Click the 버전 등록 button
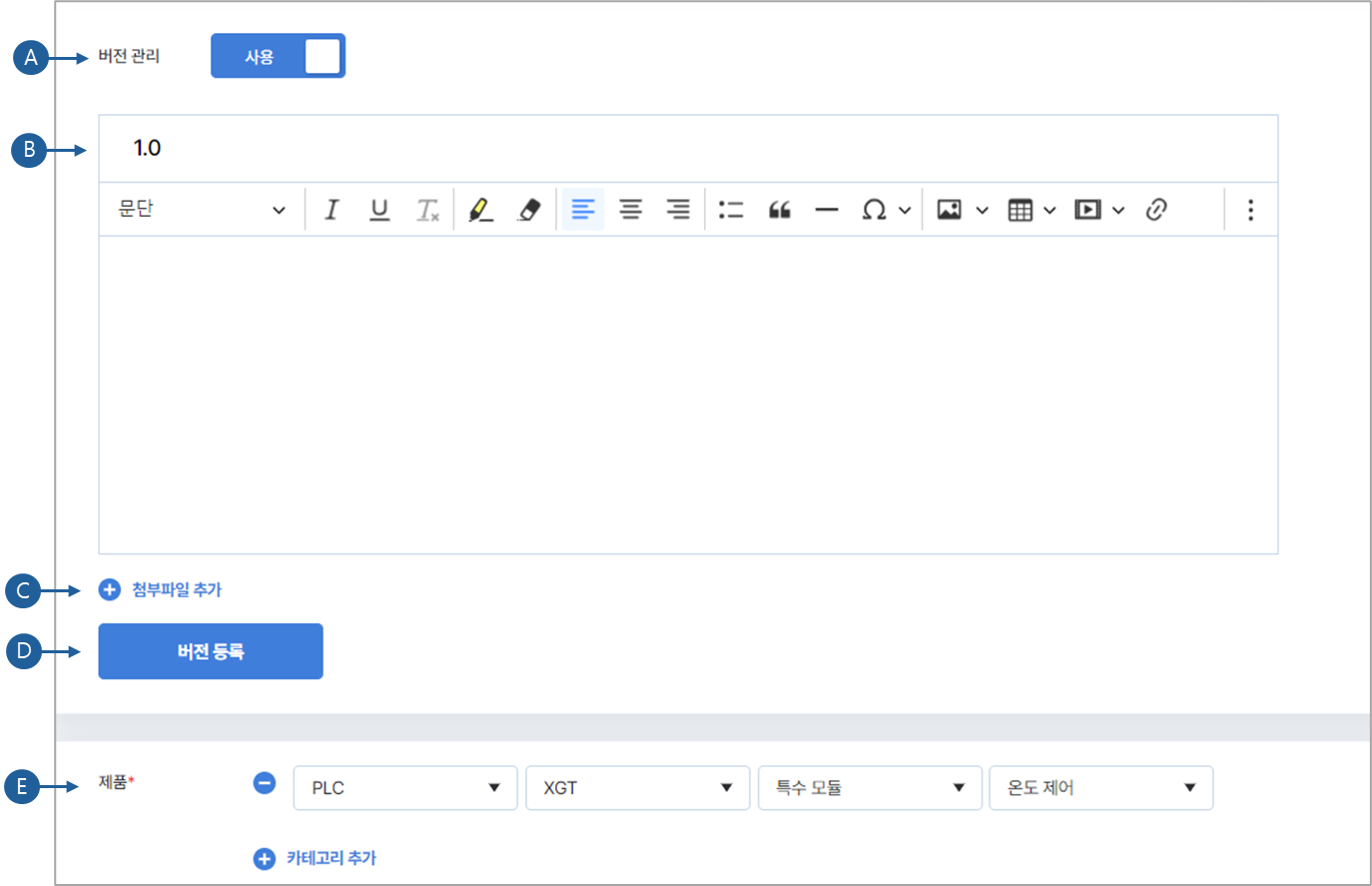 pyautogui.click(x=211, y=651)
